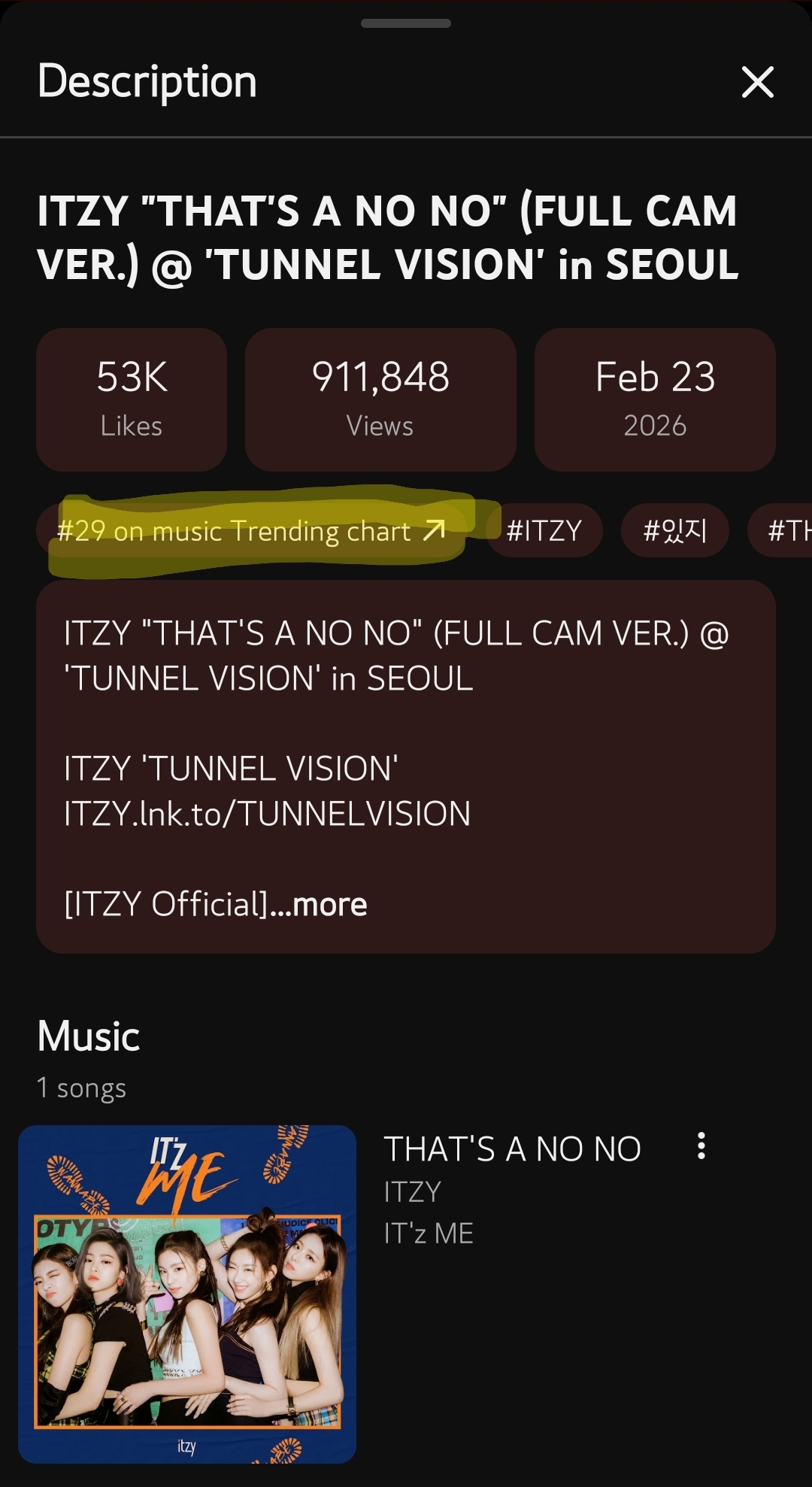Select the artist name ITZY under the song
This screenshot has height=1487, width=812.
tap(412, 1191)
